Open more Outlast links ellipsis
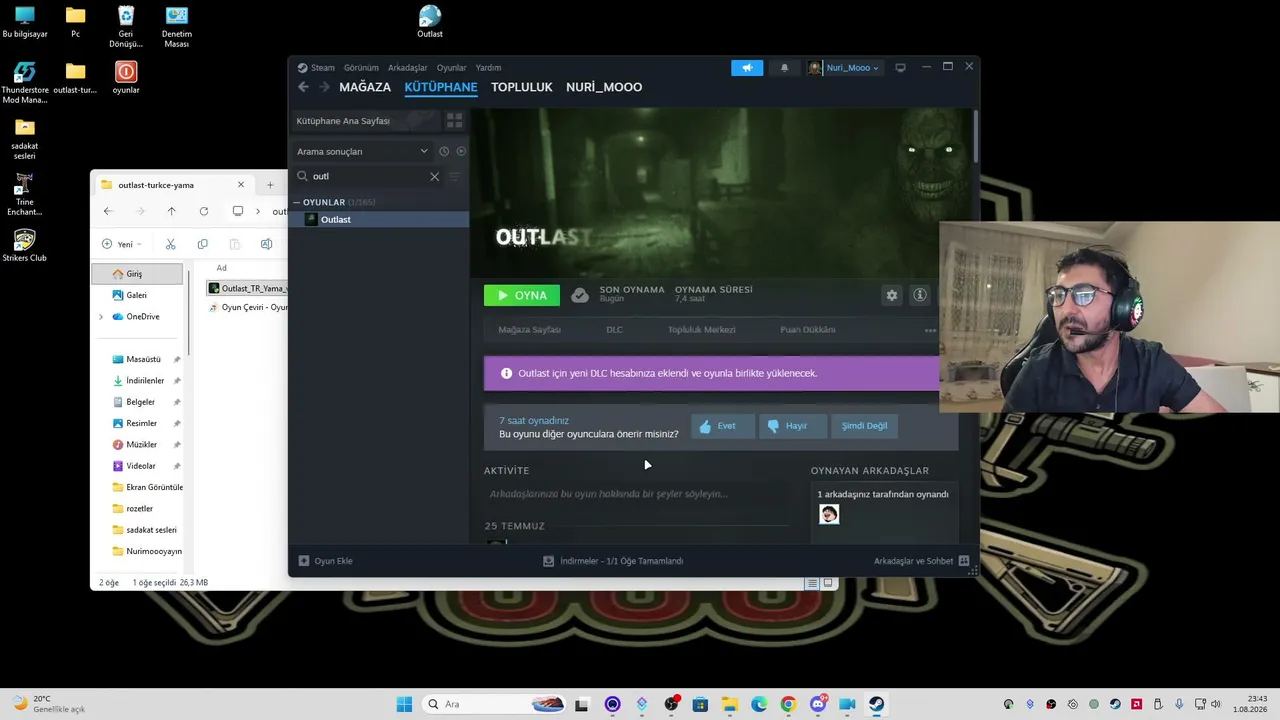Viewport: 1280px width, 720px height. tap(930, 330)
